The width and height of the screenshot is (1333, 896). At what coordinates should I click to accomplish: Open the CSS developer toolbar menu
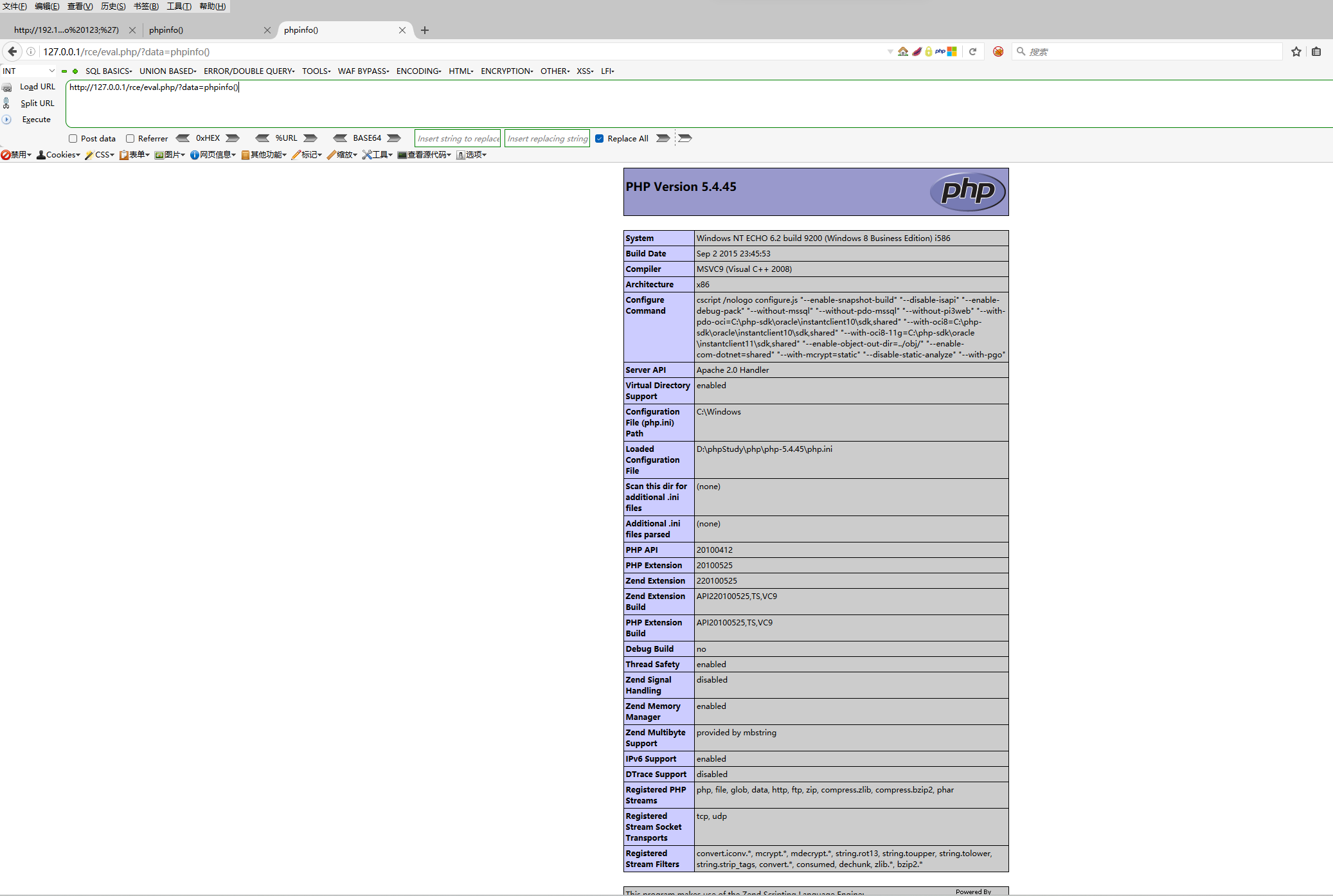100,155
